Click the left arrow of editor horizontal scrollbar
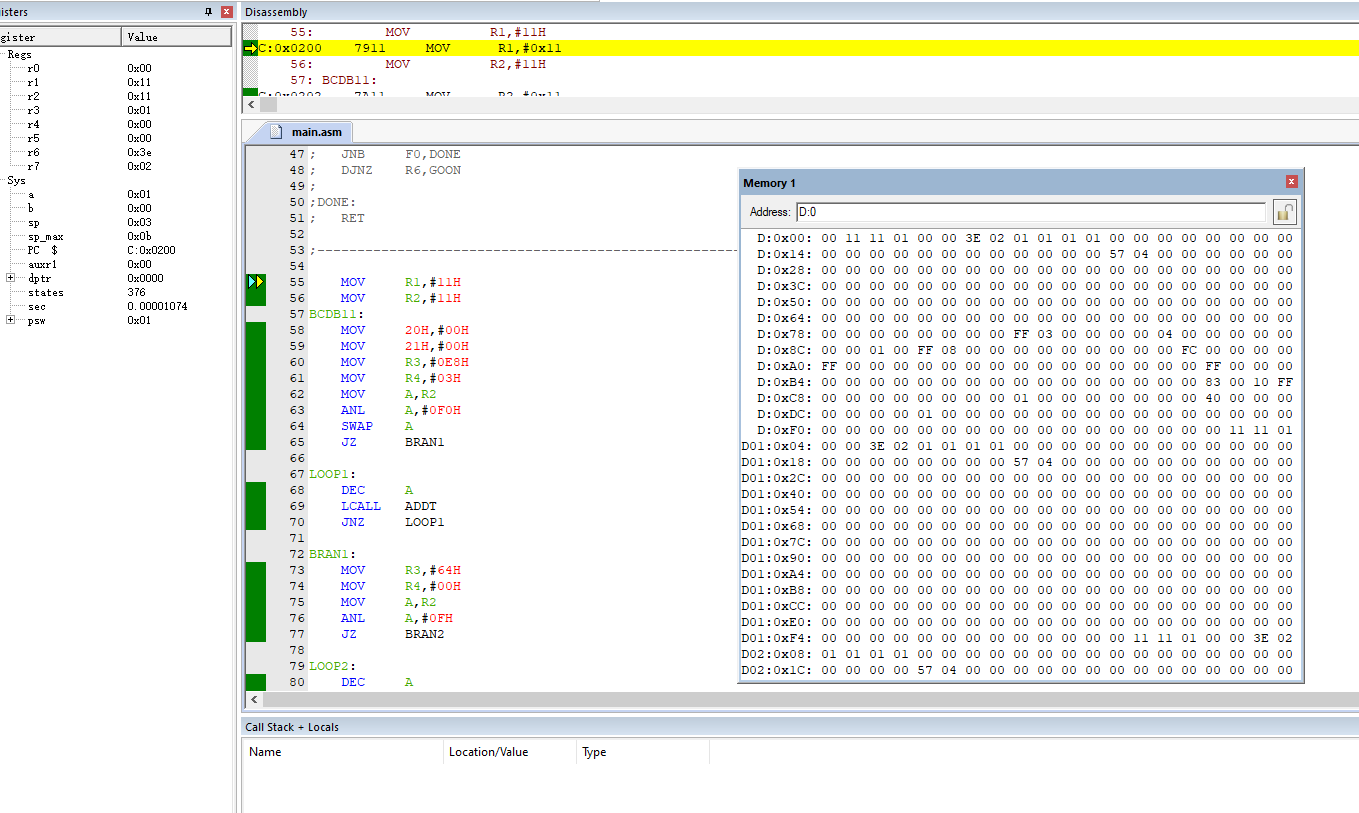 pyautogui.click(x=253, y=700)
